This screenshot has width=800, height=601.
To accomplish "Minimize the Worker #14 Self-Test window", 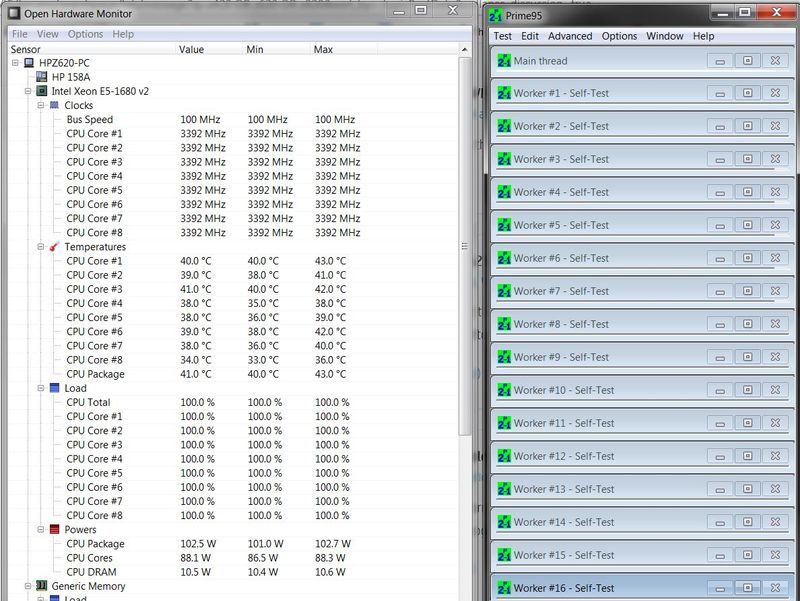I will [x=720, y=522].
